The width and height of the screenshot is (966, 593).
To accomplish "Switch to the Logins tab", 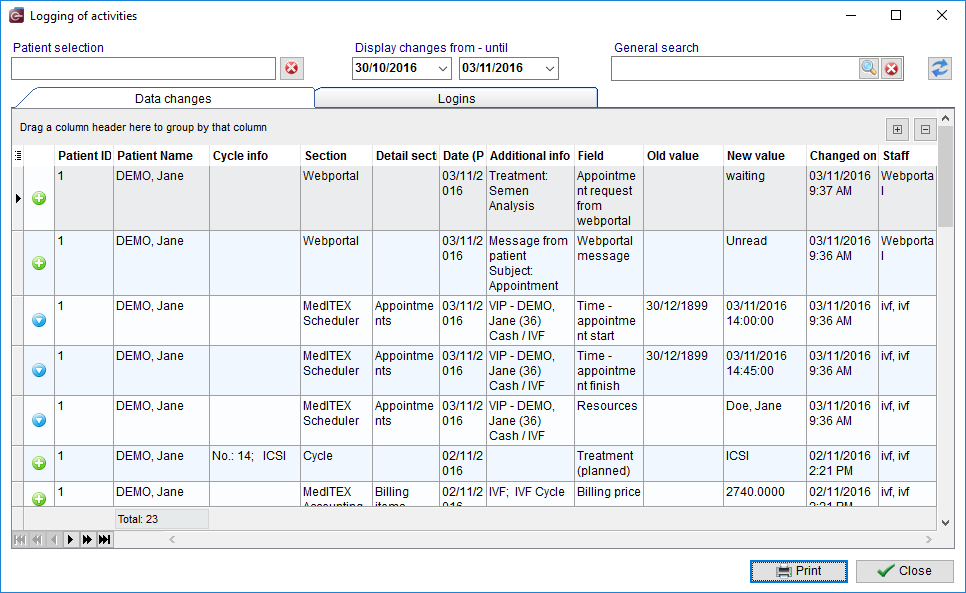I will (x=456, y=99).
